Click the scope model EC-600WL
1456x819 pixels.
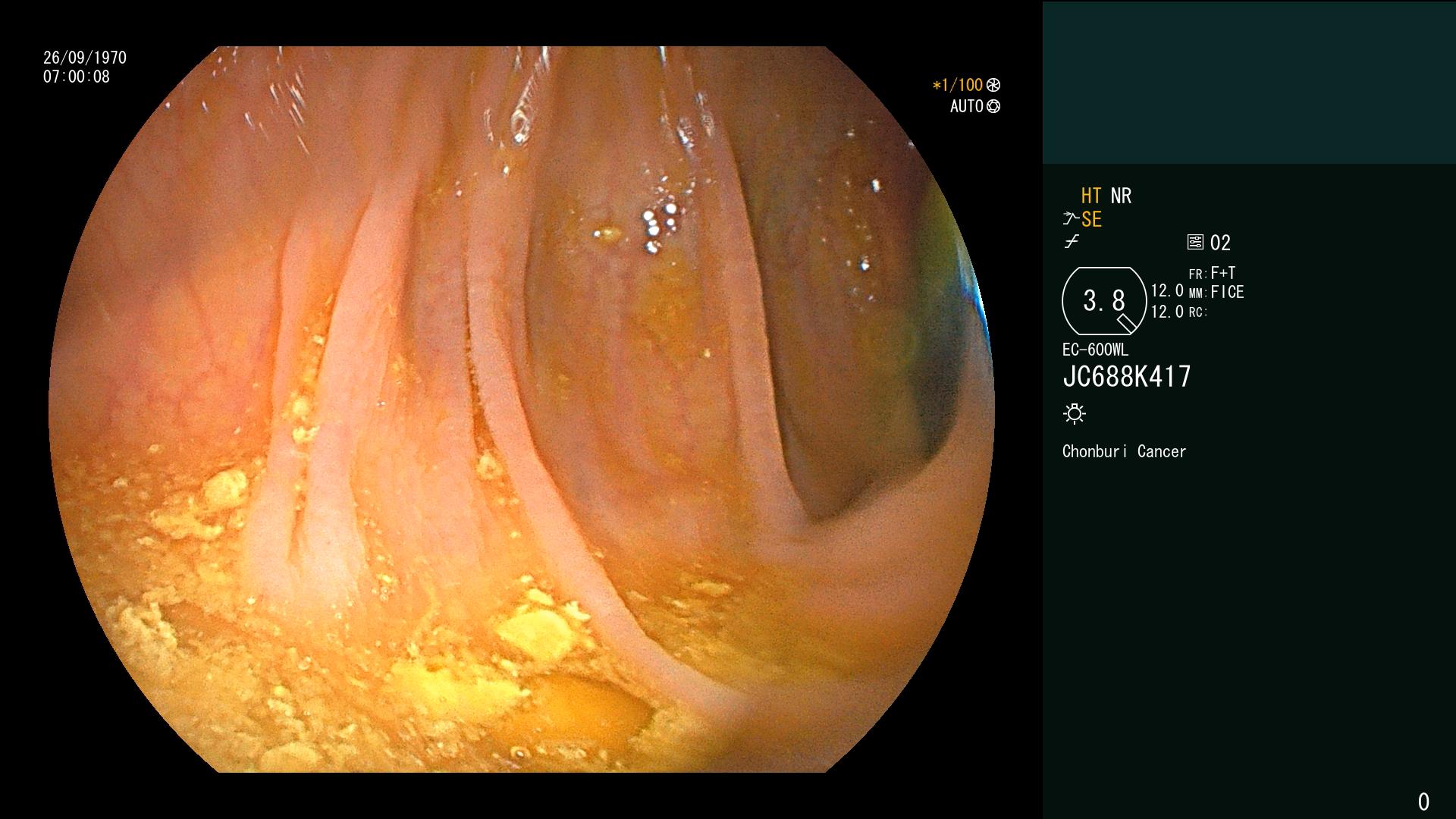coord(1095,350)
